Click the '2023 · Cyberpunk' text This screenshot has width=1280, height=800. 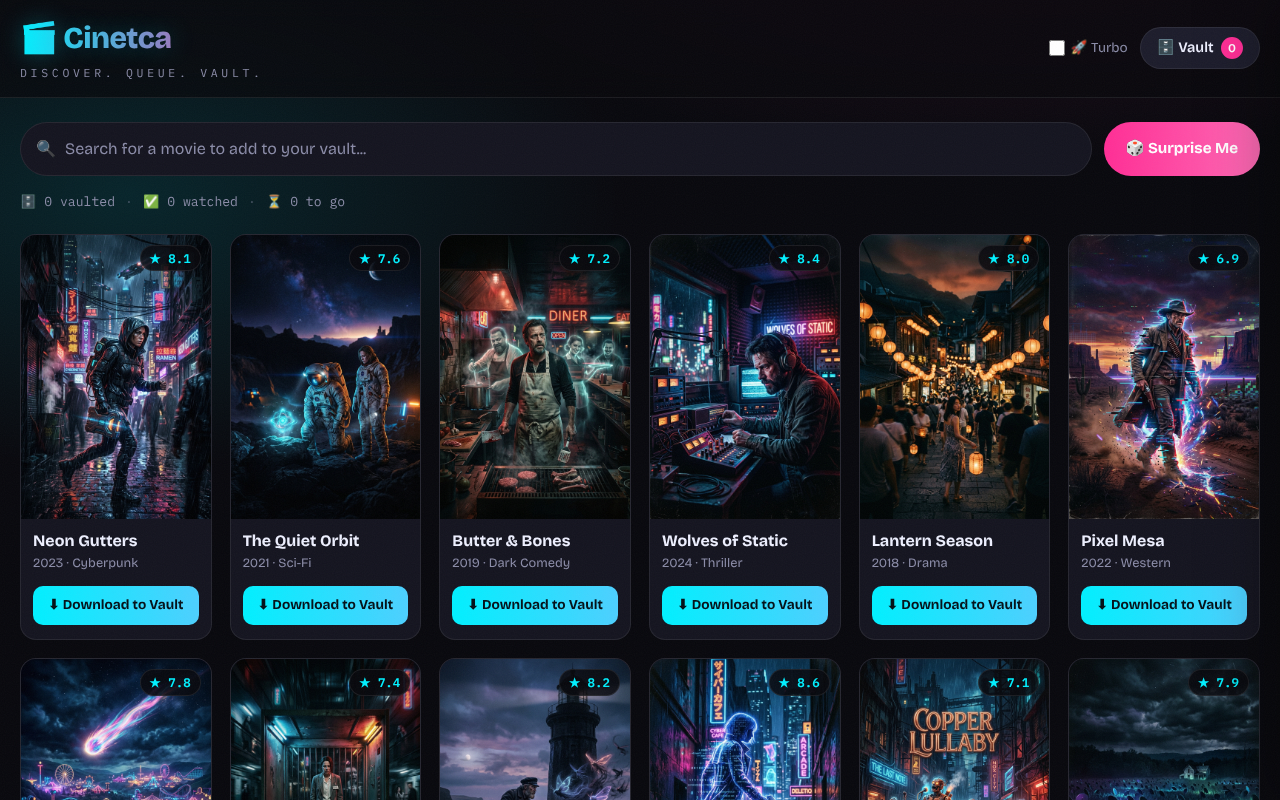point(86,563)
